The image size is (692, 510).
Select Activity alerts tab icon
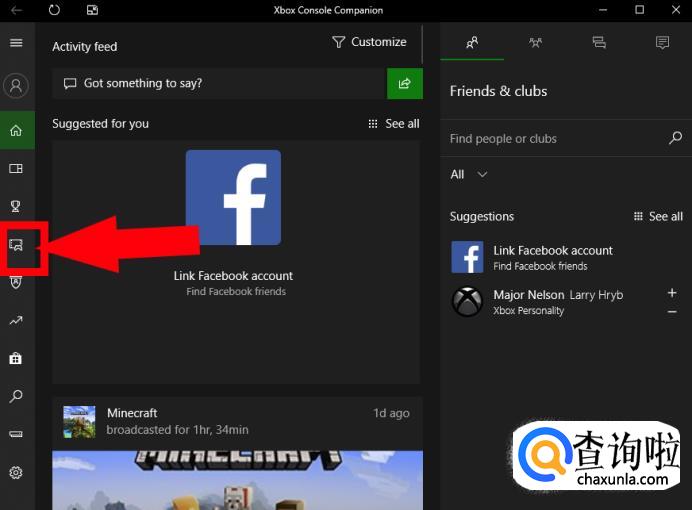[x=662, y=42]
